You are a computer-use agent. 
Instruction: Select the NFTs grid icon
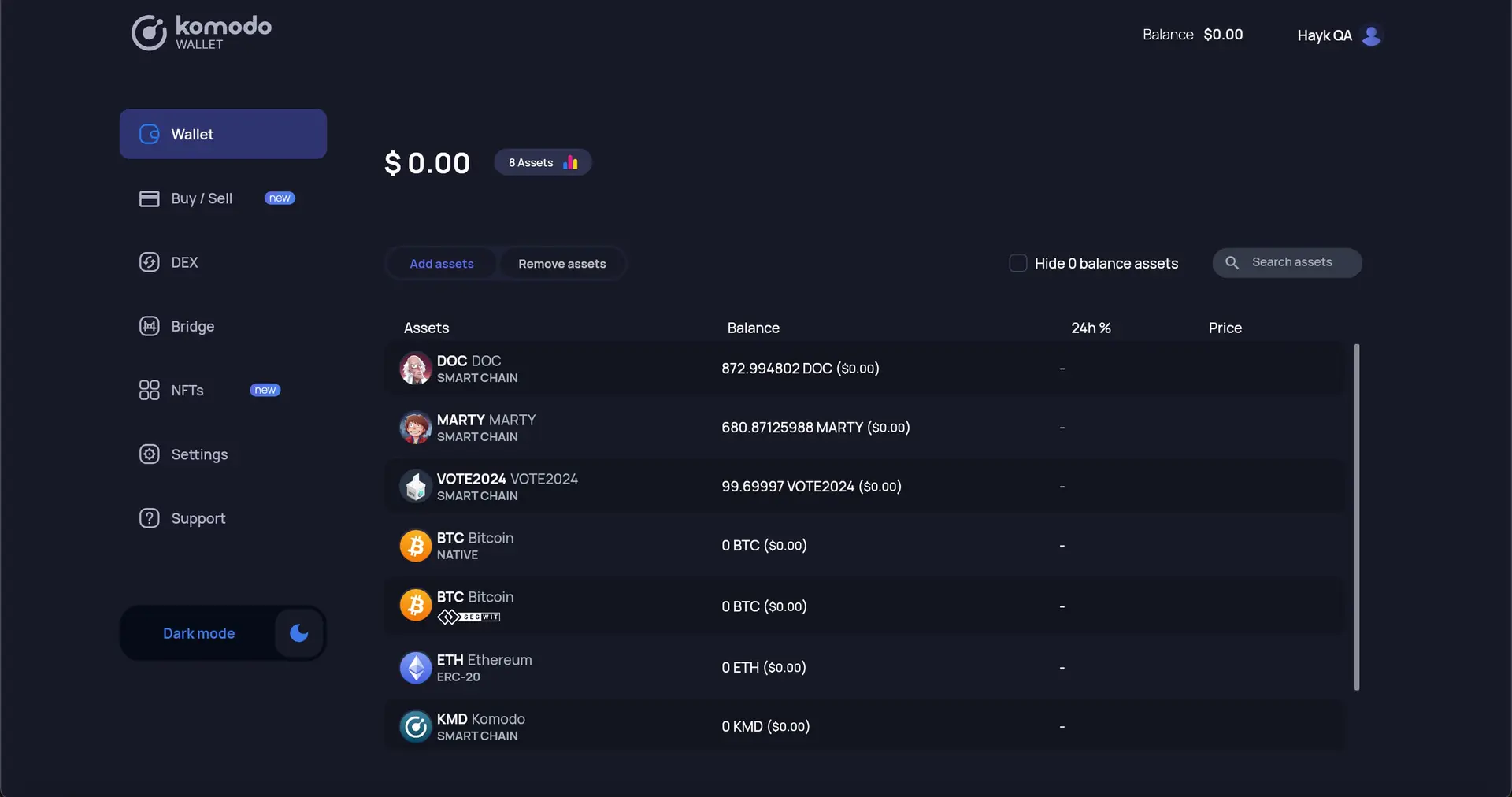point(149,390)
